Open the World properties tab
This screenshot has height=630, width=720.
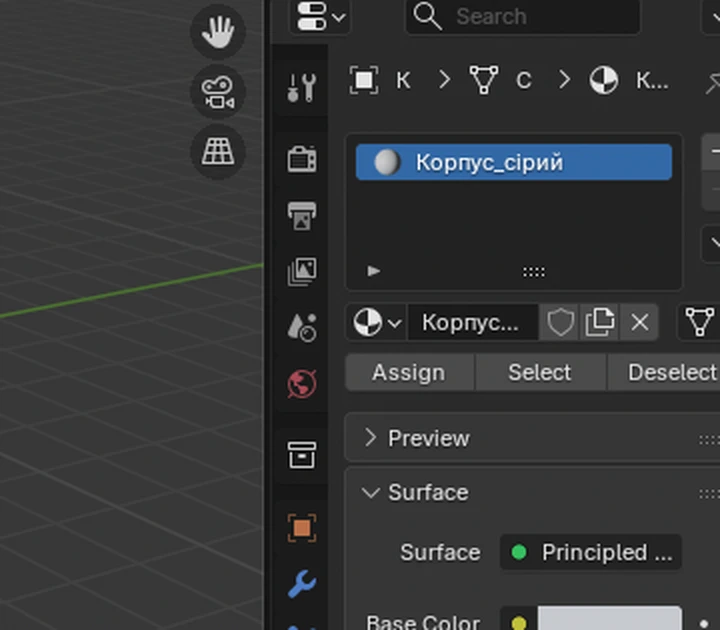coord(302,383)
